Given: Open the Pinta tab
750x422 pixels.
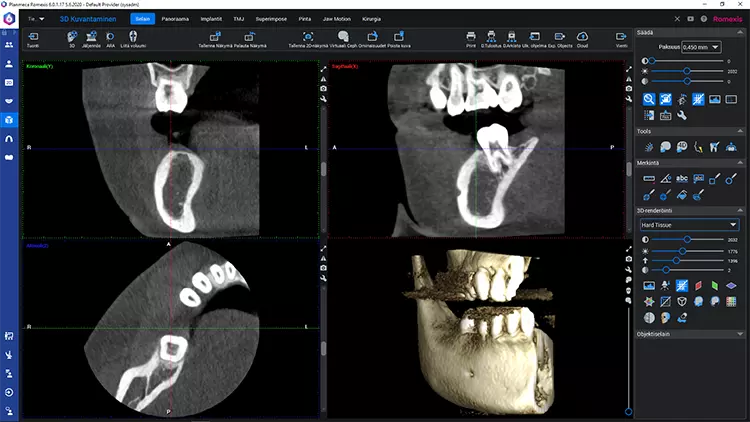Looking at the screenshot, I should pyautogui.click(x=305, y=19).
